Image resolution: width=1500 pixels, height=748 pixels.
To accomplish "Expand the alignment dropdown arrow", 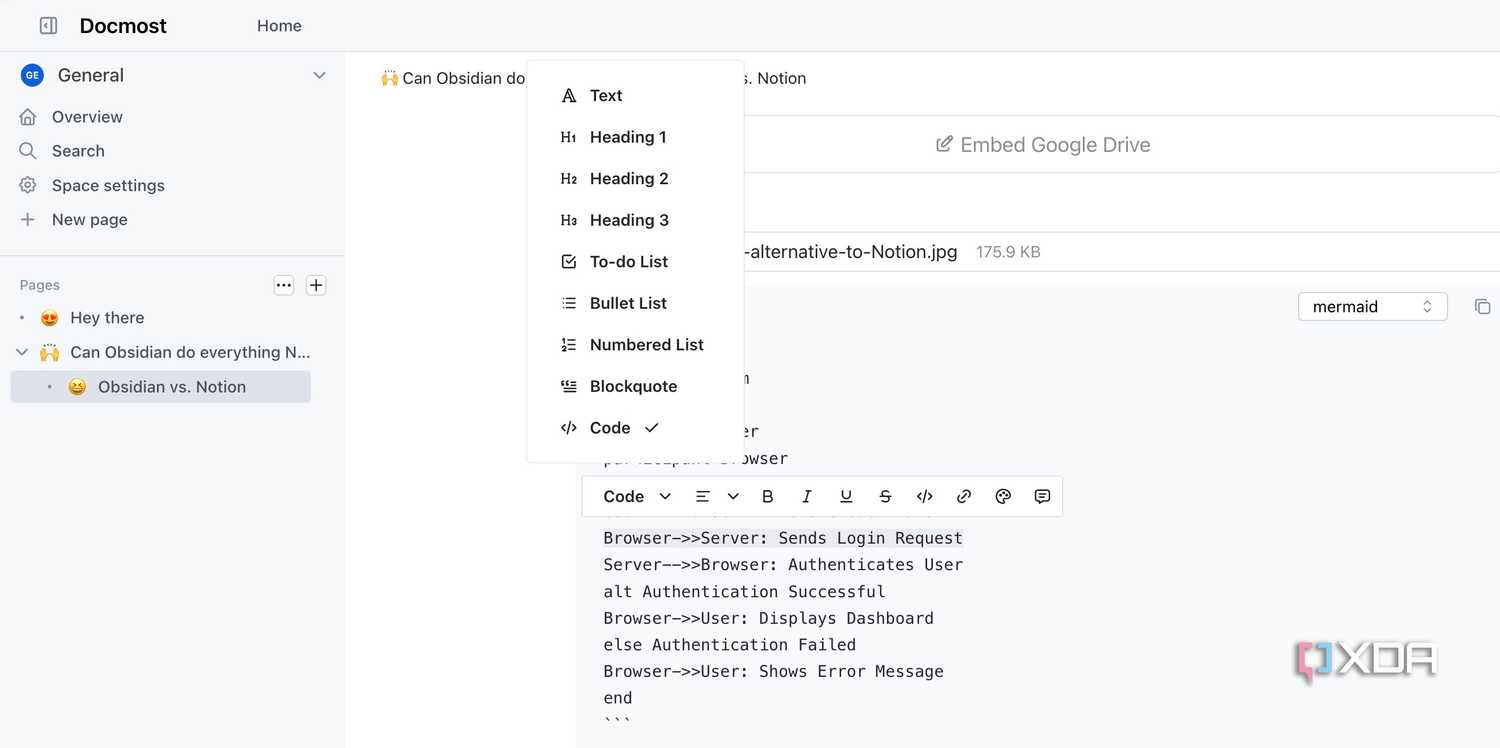I will (733, 496).
